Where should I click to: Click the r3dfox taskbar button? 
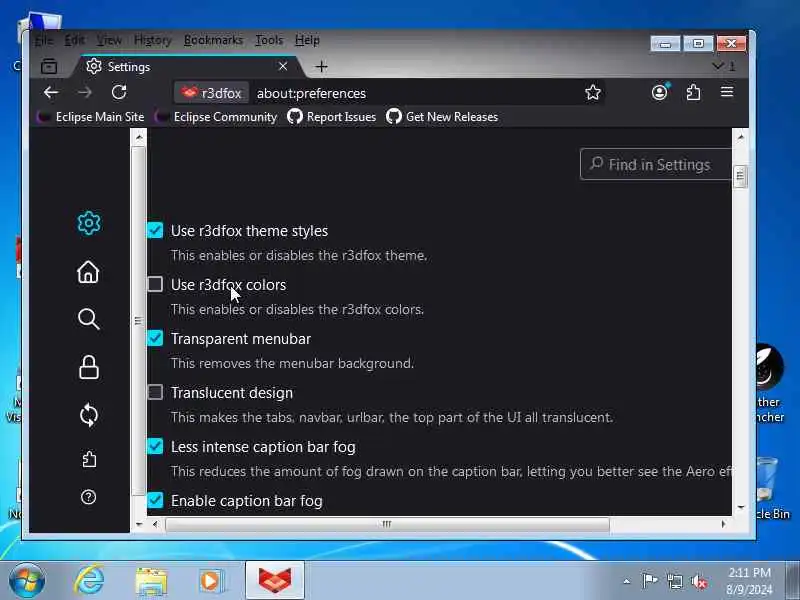pos(275,580)
